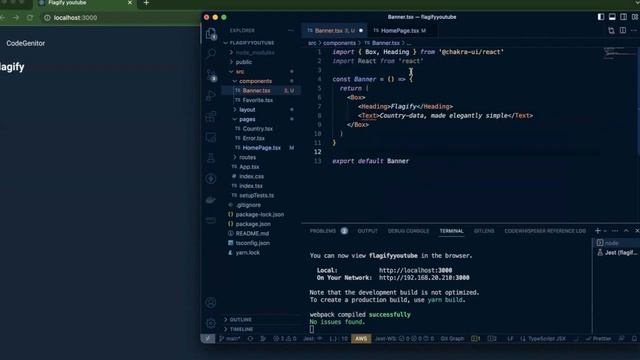Select the TERMINAL panel tab
This screenshot has width=640, height=360.
coord(451,231)
